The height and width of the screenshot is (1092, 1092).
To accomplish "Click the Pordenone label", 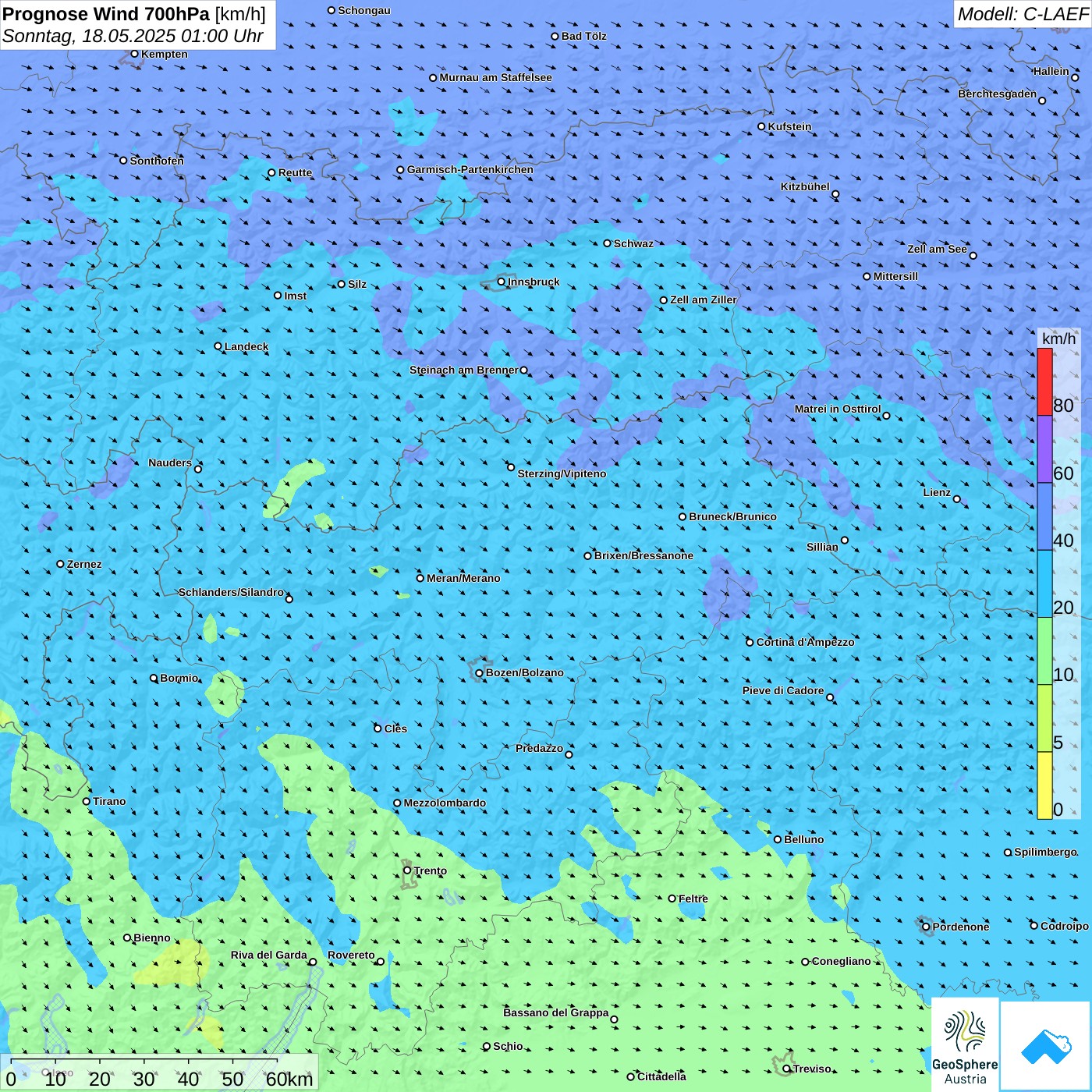I will (x=961, y=927).
